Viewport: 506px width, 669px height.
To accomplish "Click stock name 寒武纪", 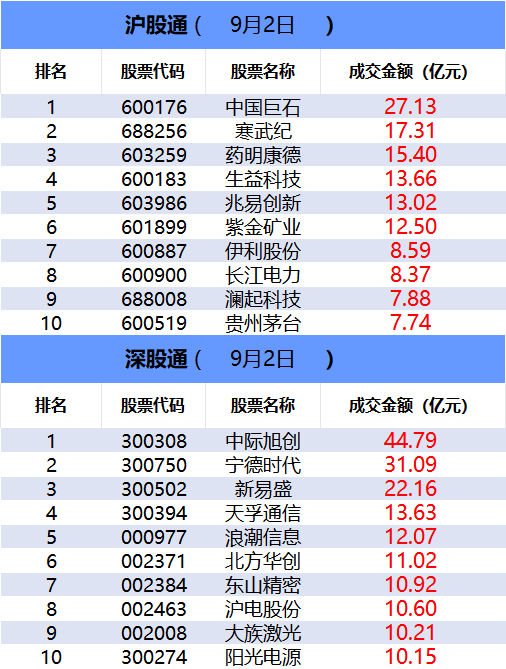I will click(263, 131).
